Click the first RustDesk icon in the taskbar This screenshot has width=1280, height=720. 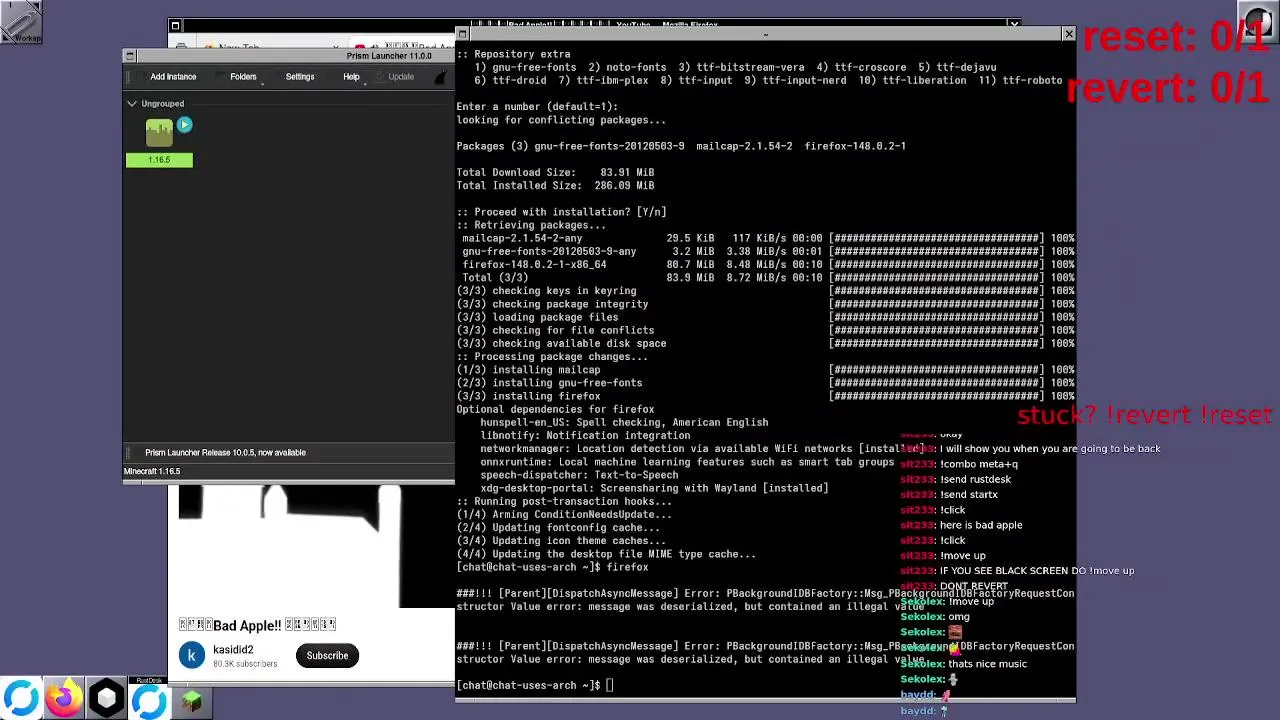(21, 699)
